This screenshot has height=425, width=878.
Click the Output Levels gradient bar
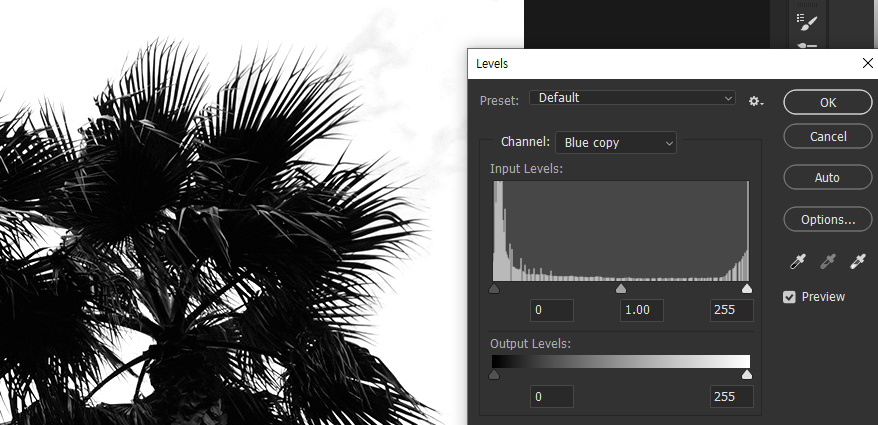tap(621, 361)
